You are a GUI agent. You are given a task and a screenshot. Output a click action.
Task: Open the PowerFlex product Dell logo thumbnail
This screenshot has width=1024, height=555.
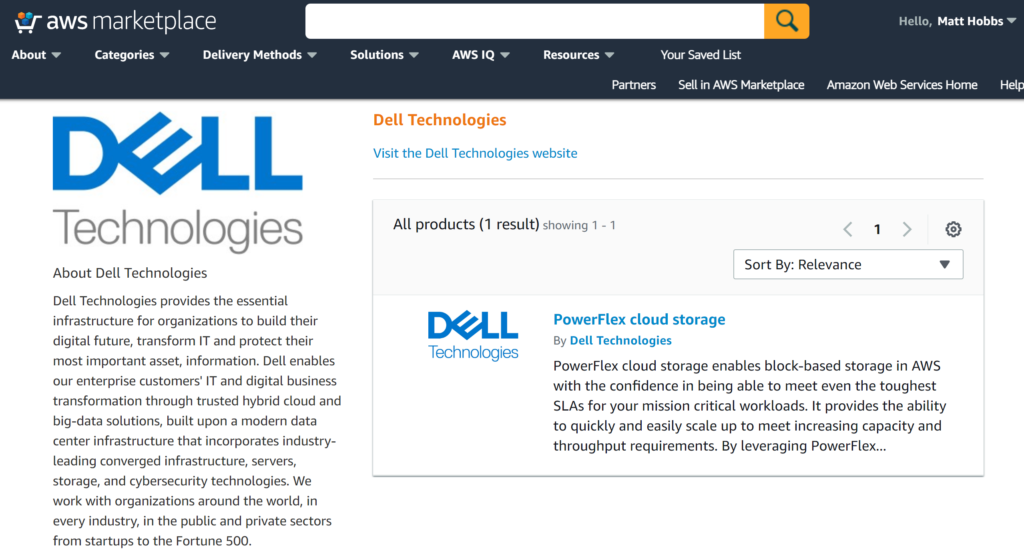point(473,336)
